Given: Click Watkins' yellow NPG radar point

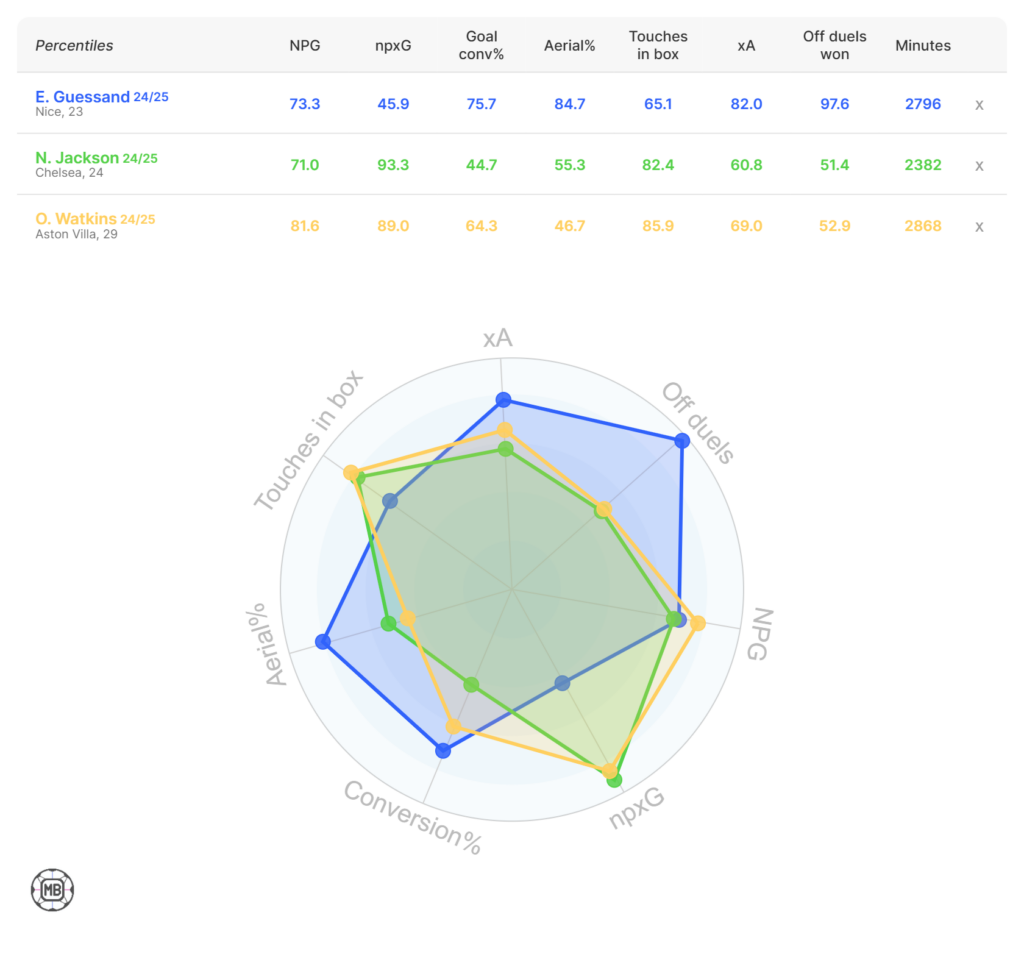Looking at the screenshot, I should point(697,624).
